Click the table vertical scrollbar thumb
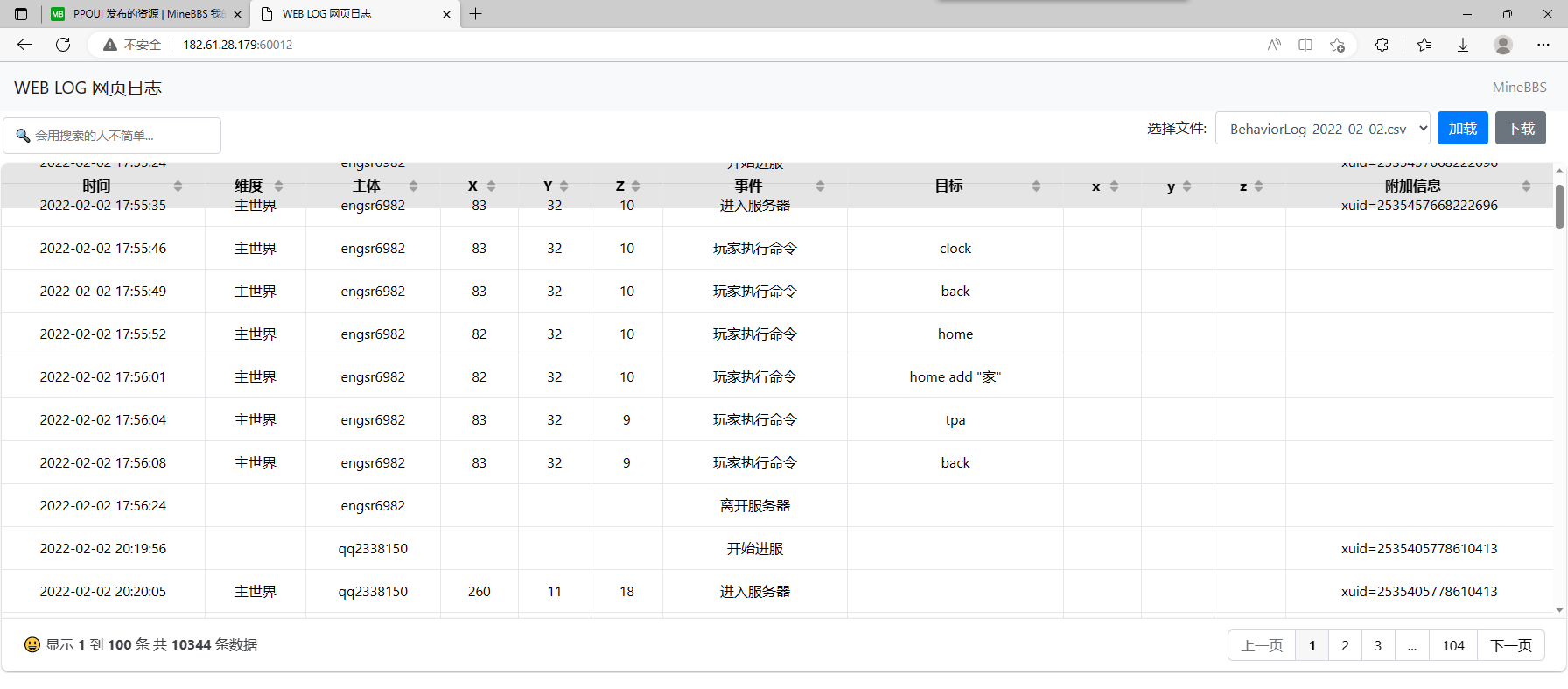Screen dimensions: 1568x689 [x=1559, y=207]
